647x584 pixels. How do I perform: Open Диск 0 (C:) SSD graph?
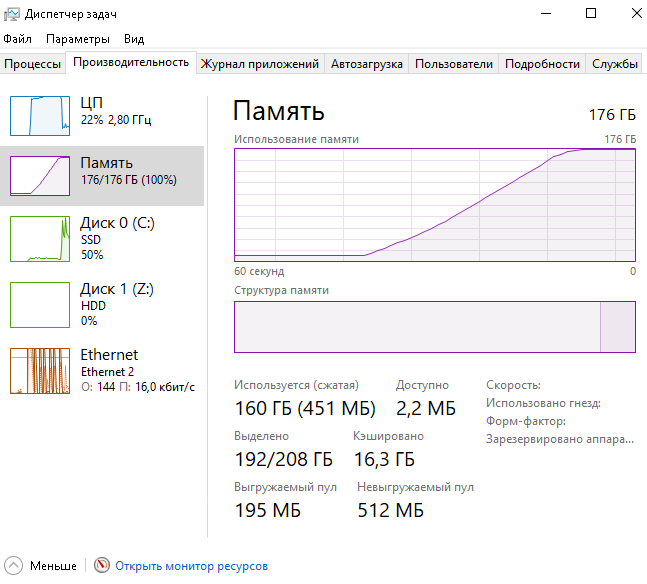pos(40,238)
